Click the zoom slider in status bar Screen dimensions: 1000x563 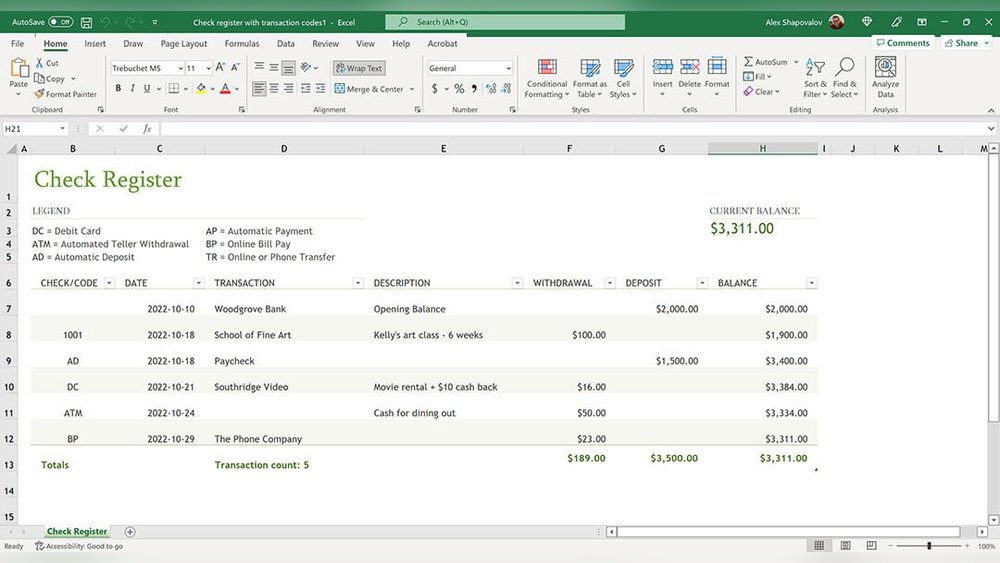coord(929,546)
